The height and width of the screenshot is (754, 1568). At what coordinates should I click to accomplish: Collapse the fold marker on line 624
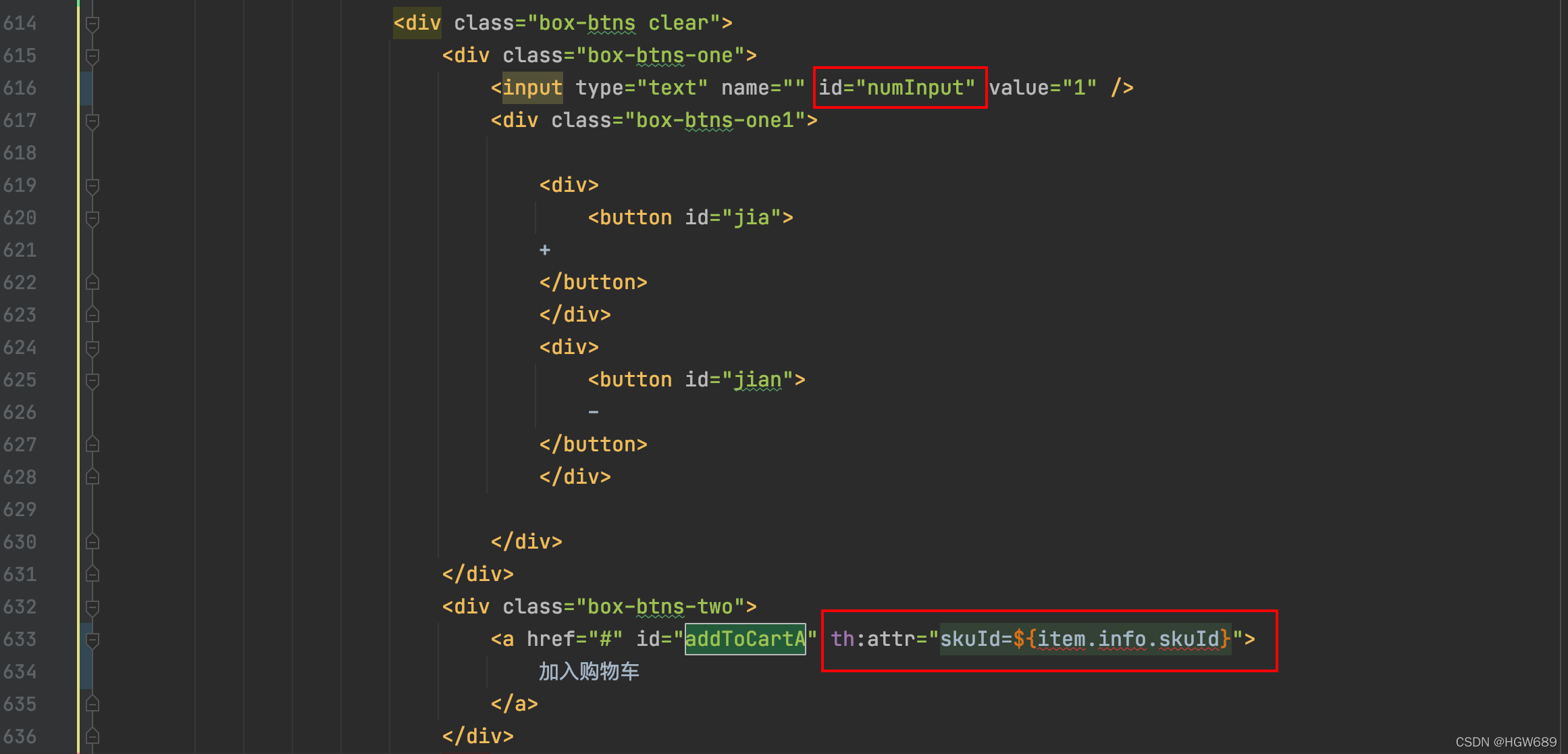pos(93,348)
